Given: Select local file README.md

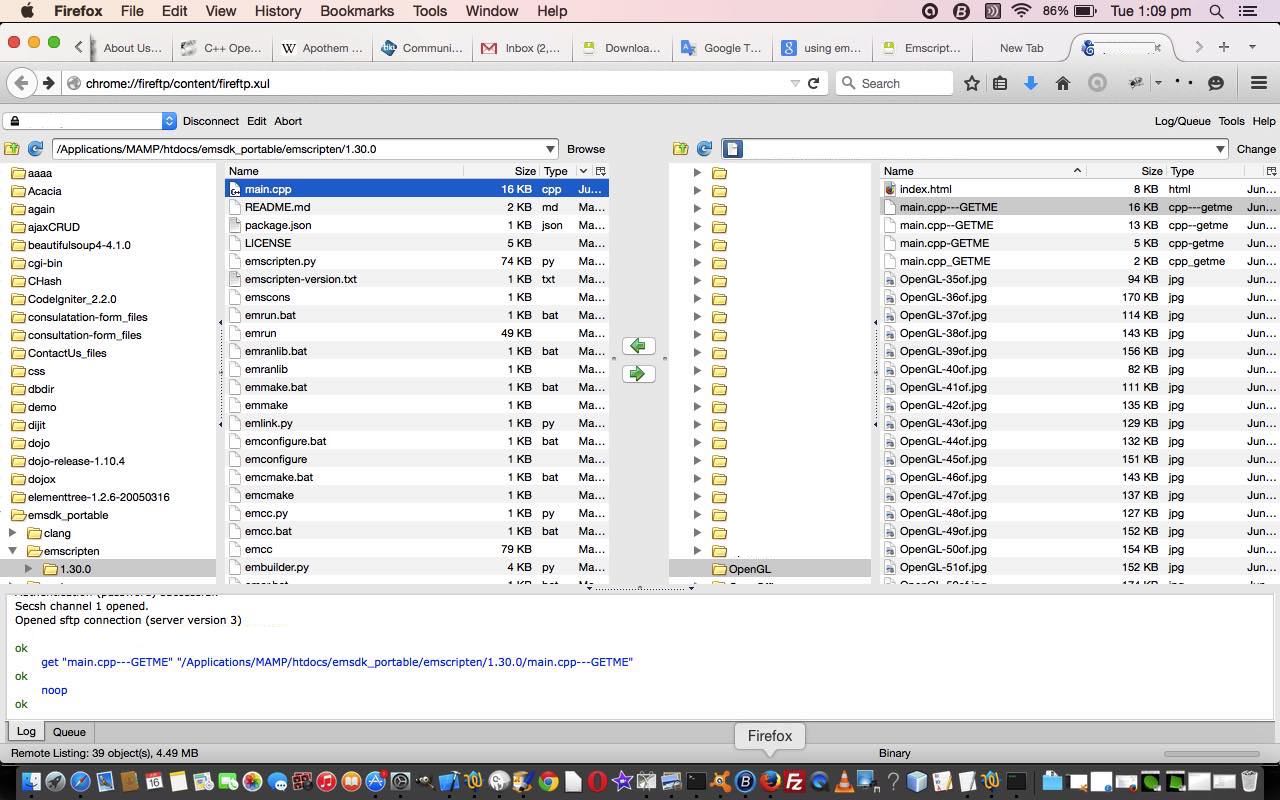Looking at the screenshot, I should [416, 207].
